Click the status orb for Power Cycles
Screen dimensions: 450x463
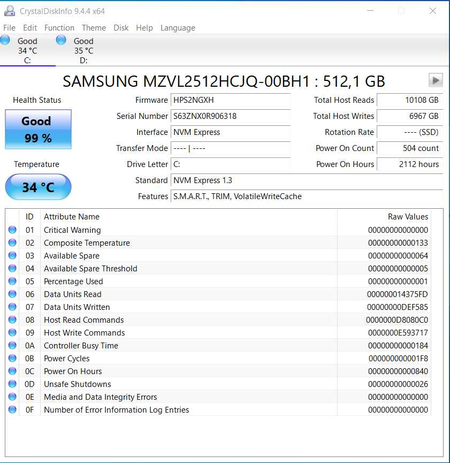12,358
